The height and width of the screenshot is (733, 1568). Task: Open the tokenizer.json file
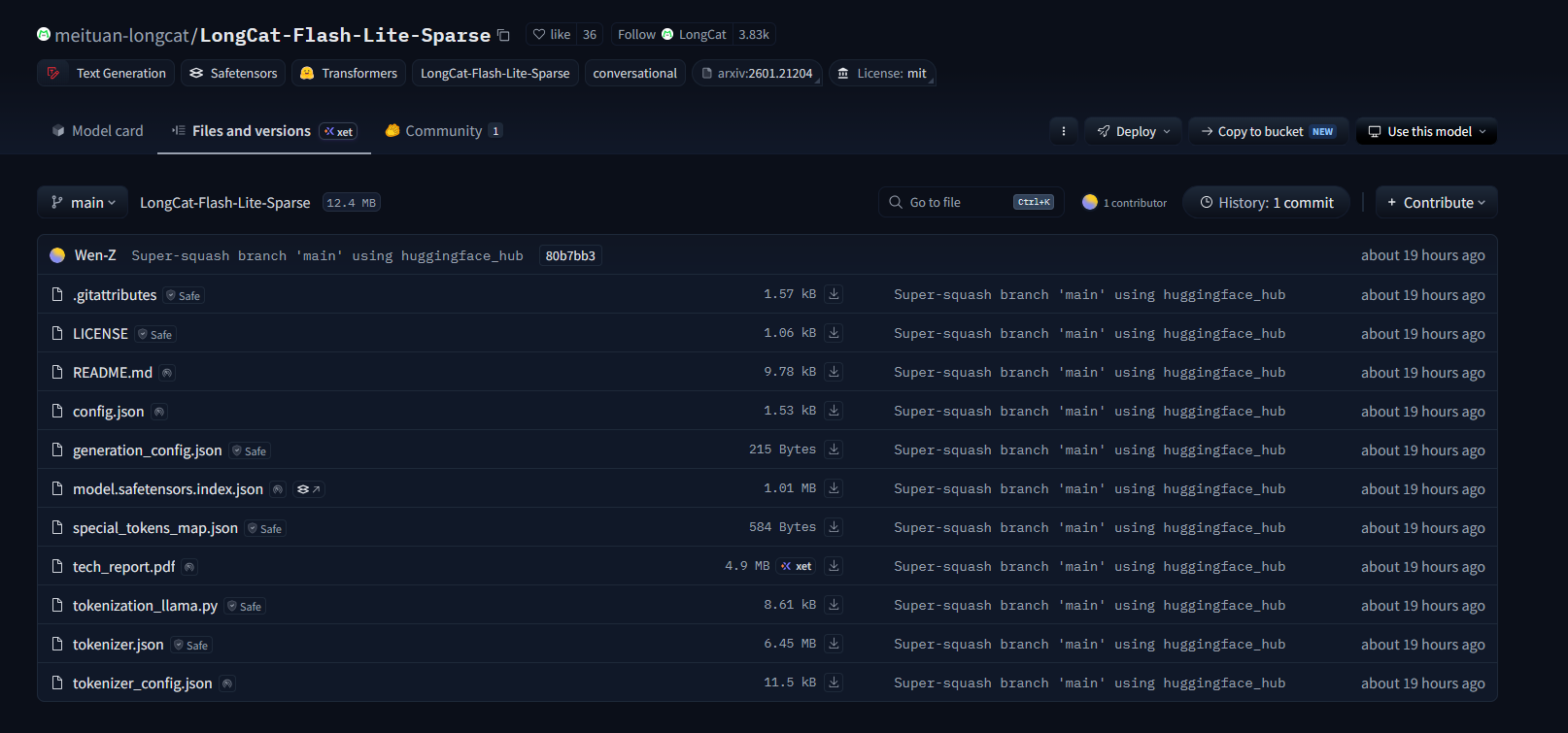(119, 645)
